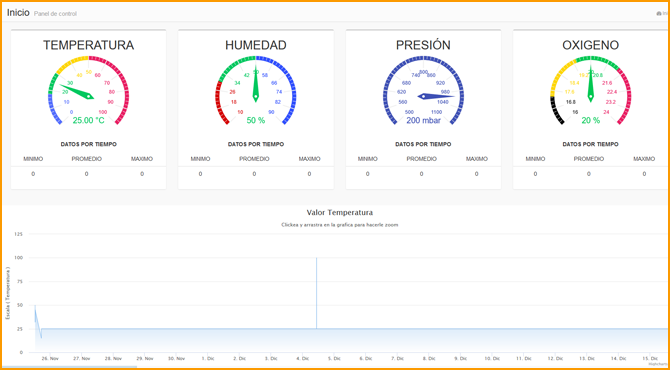This screenshot has height=370, width=670.
Task: Click the 200 mbar pressure reading
Action: (423, 120)
